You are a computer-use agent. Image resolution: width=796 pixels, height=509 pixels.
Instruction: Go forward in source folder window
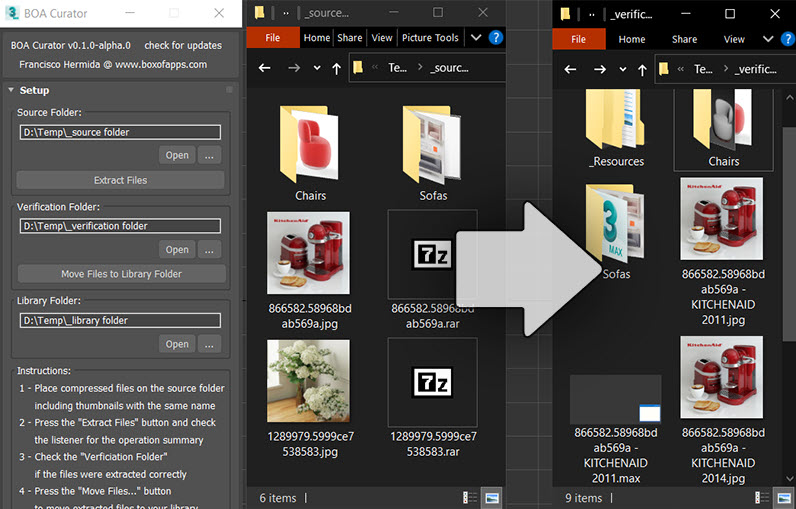(294, 67)
